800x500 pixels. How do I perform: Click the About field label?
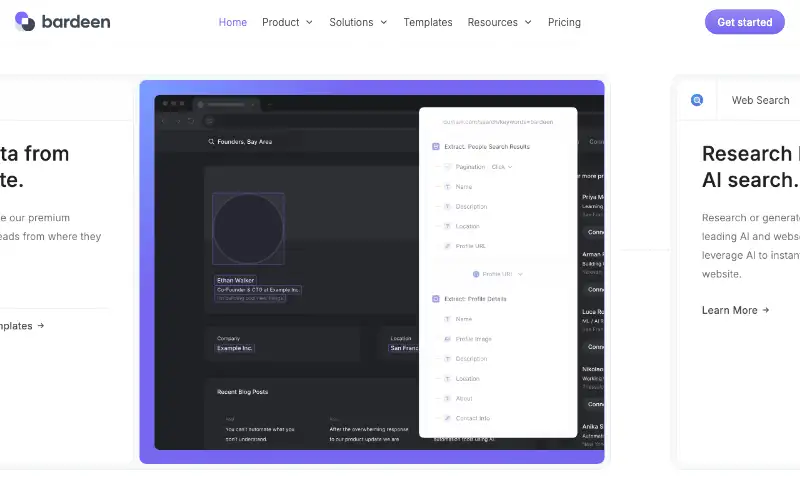[x=464, y=398]
